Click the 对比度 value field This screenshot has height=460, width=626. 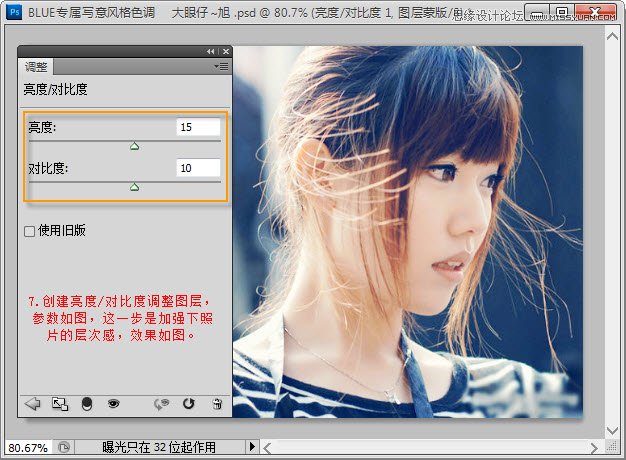(198, 167)
